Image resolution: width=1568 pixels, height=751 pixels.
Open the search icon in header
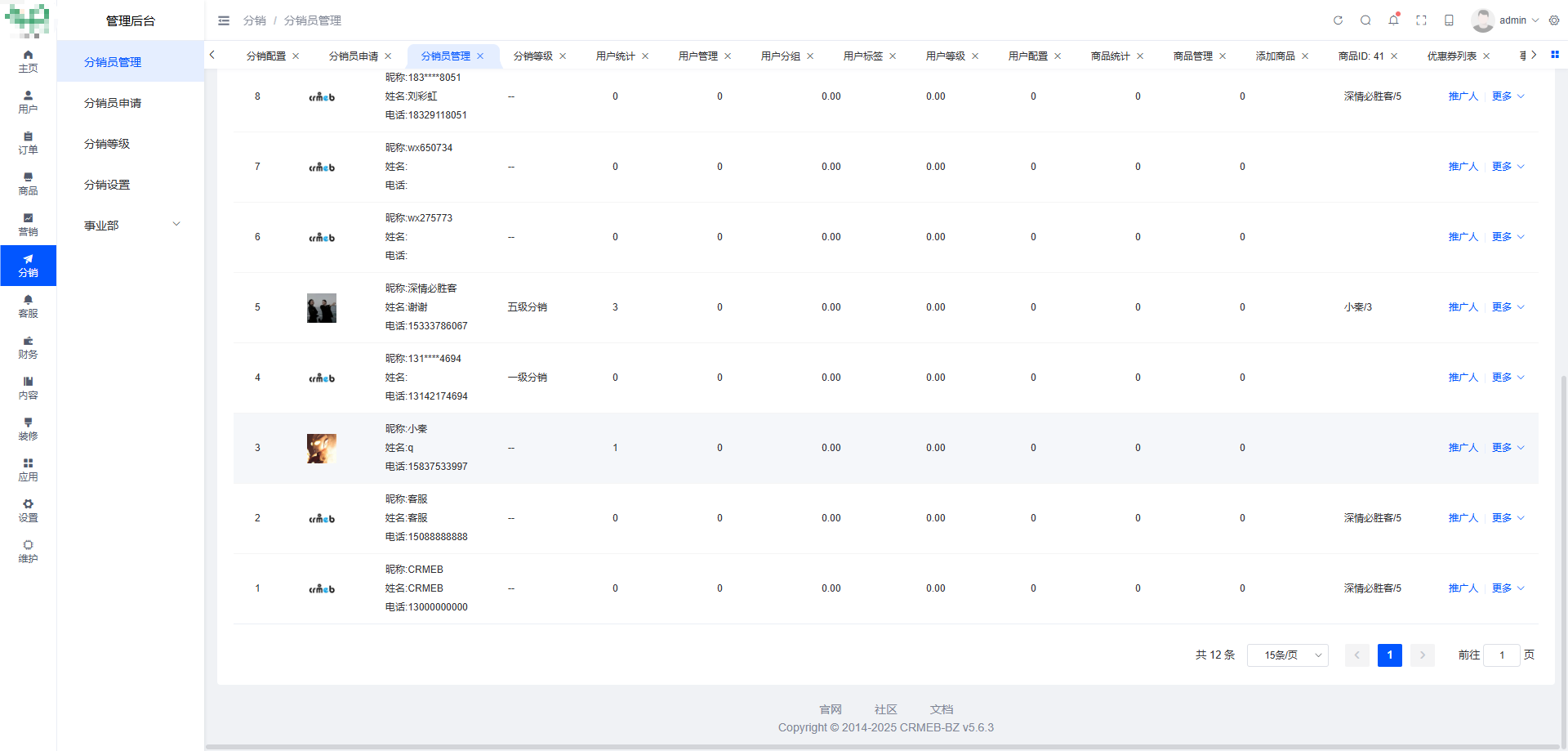pyautogui.click(x=1365, y=20)
